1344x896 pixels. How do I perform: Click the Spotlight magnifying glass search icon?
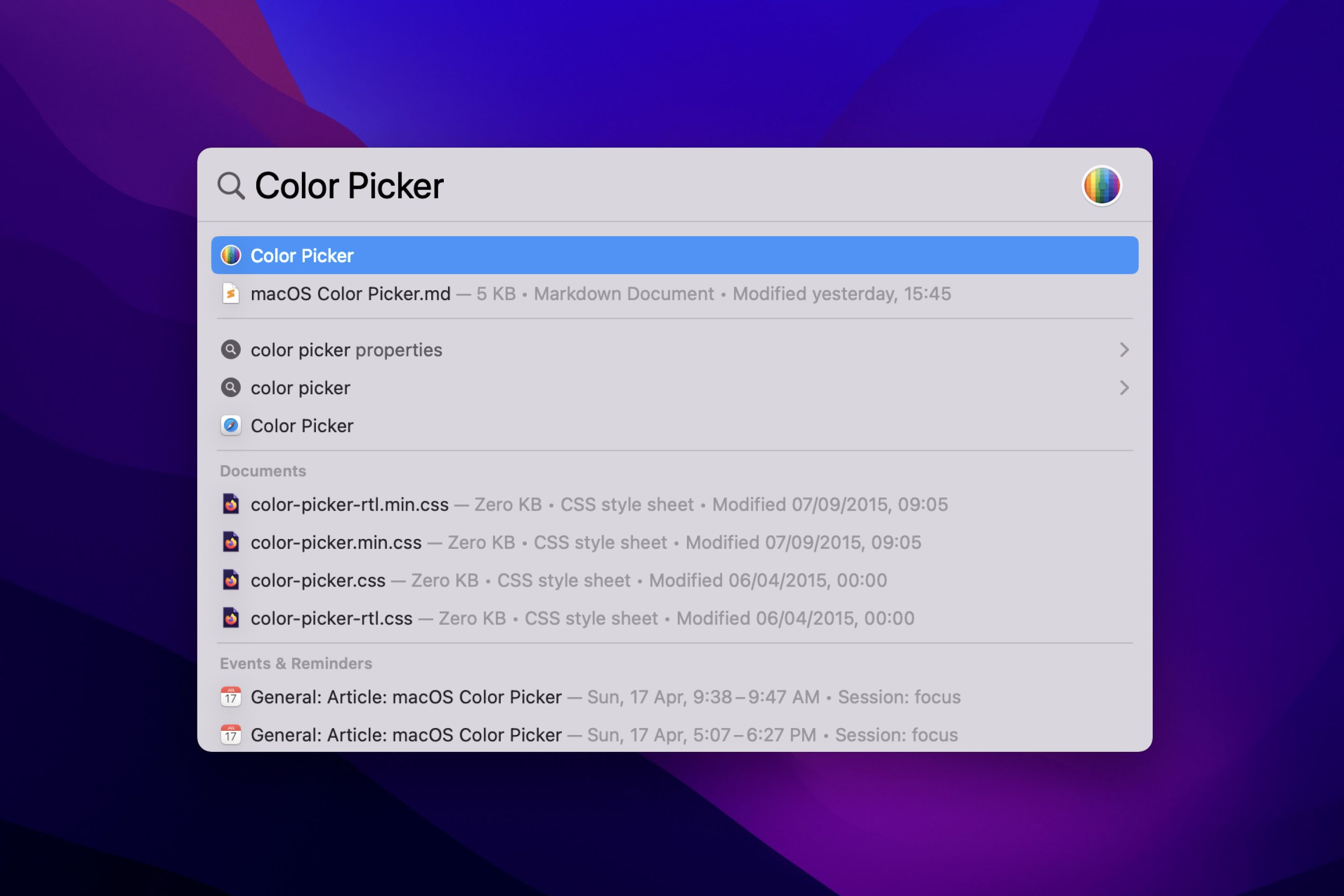[x=231, y=186]
